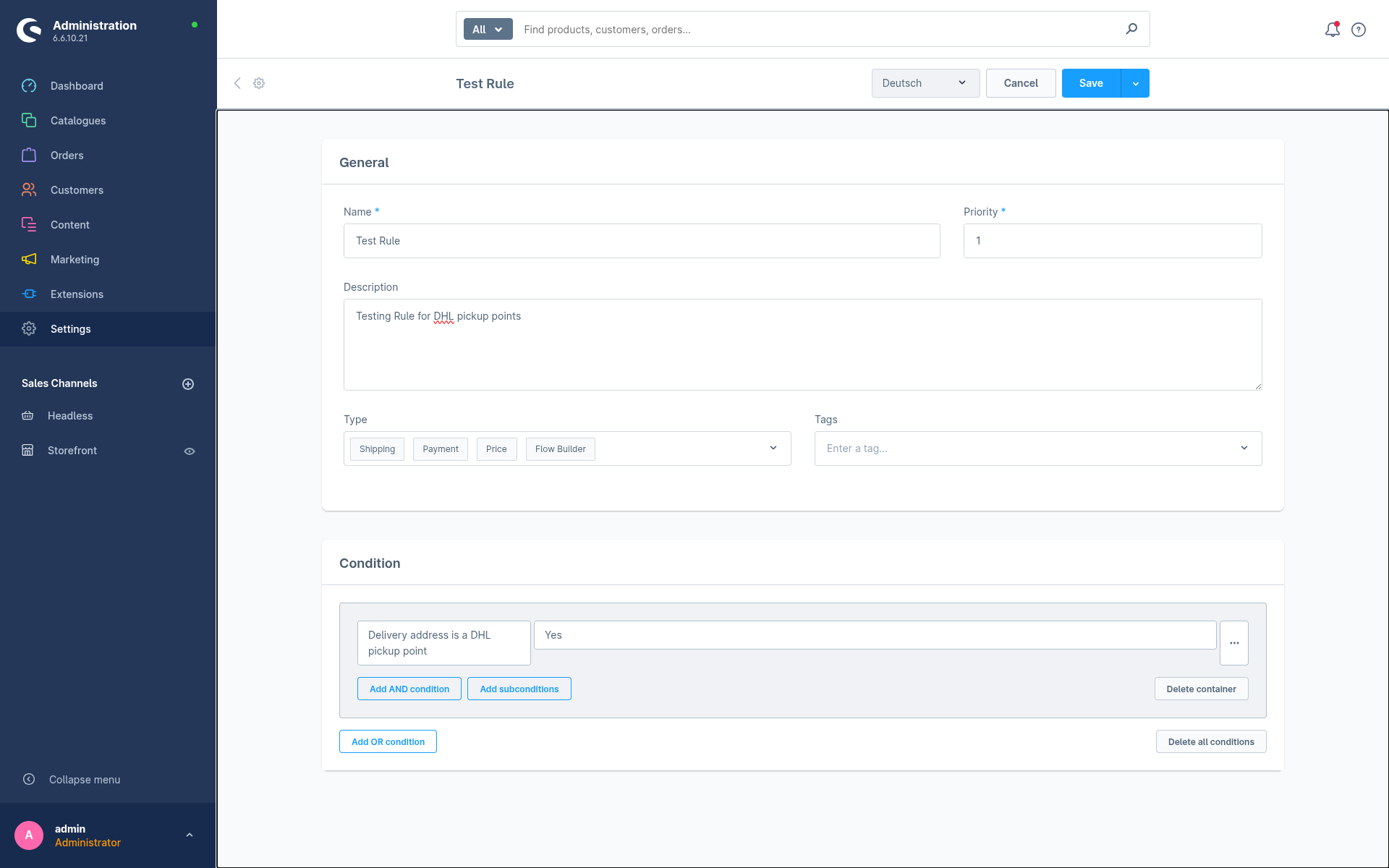Click Add AND condition

pyautogui.click(x=409, y=689)
